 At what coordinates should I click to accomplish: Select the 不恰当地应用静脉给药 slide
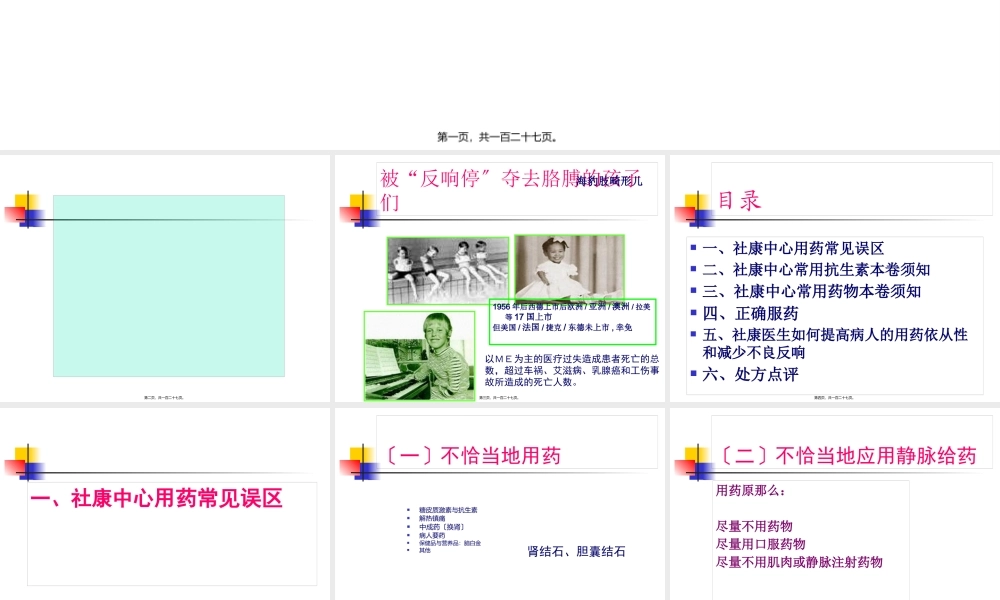click(835, 500)
